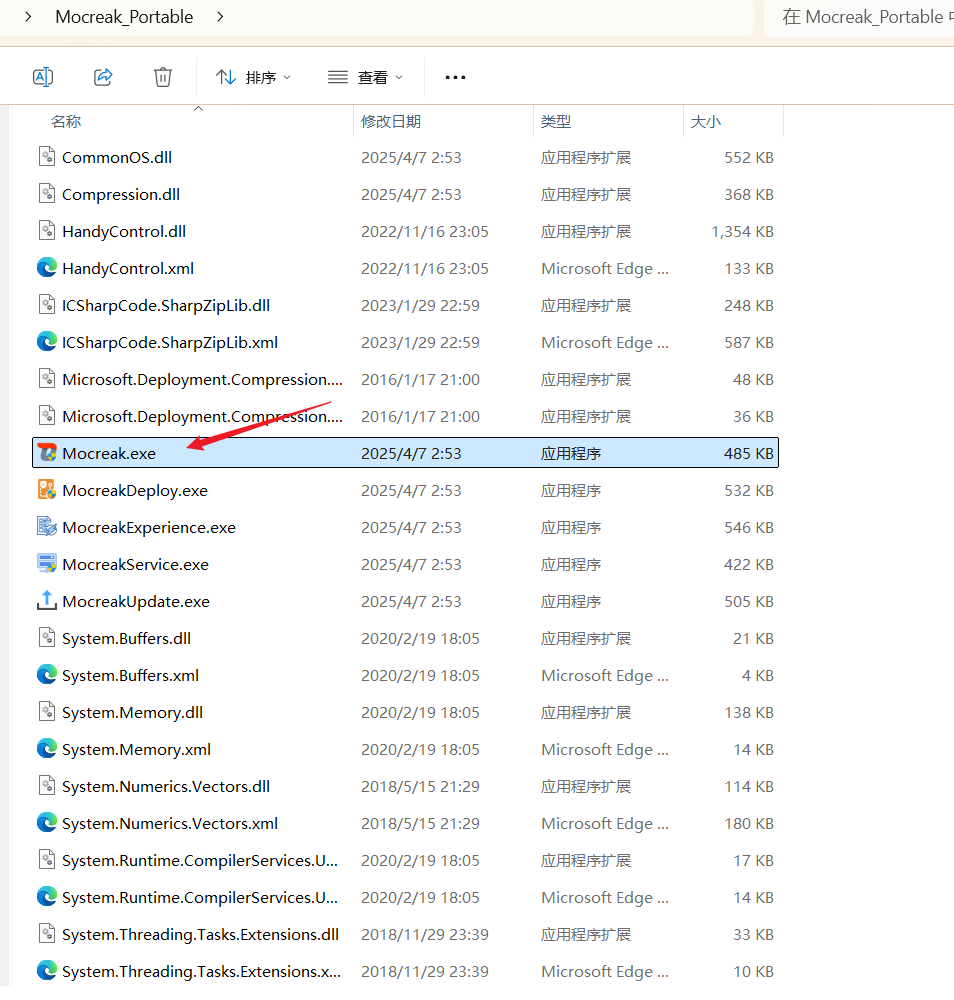Select the HandyControl.dll file name
954x1000 pixels.
point(124,232)
